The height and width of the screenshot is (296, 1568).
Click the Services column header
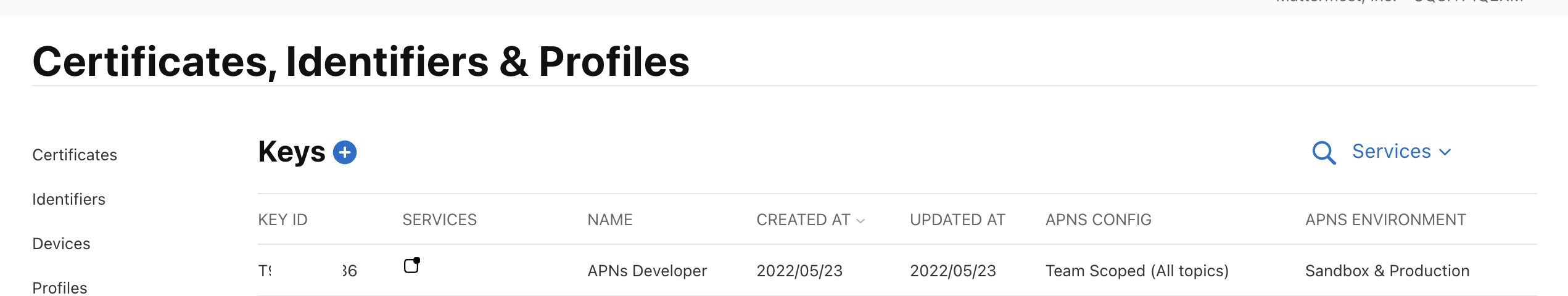pos(439,220)
